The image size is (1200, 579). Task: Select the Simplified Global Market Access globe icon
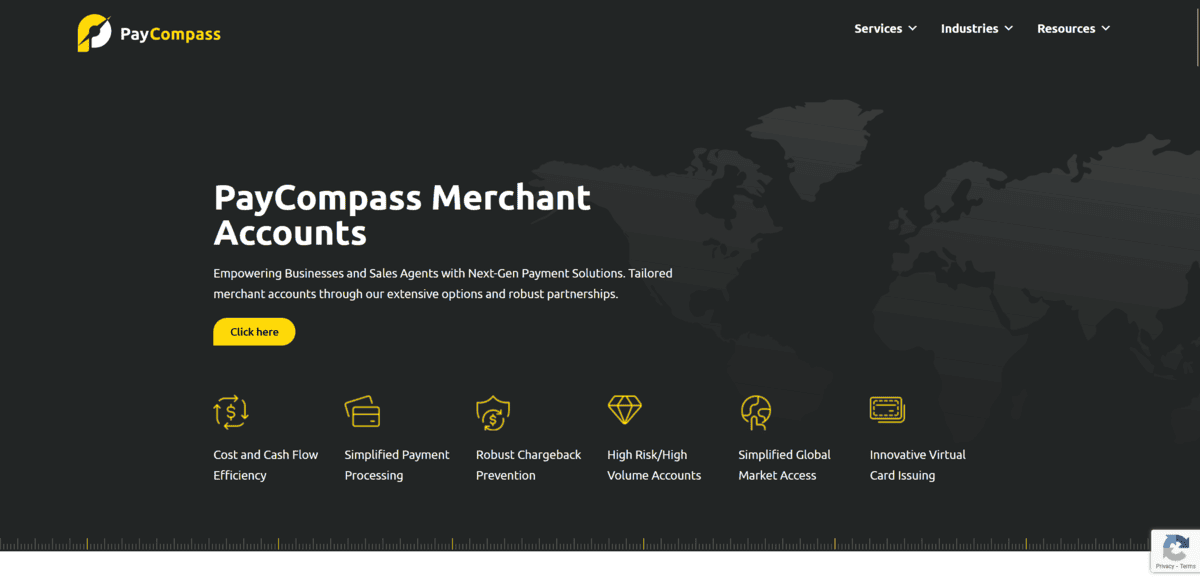tap(756, 411)
